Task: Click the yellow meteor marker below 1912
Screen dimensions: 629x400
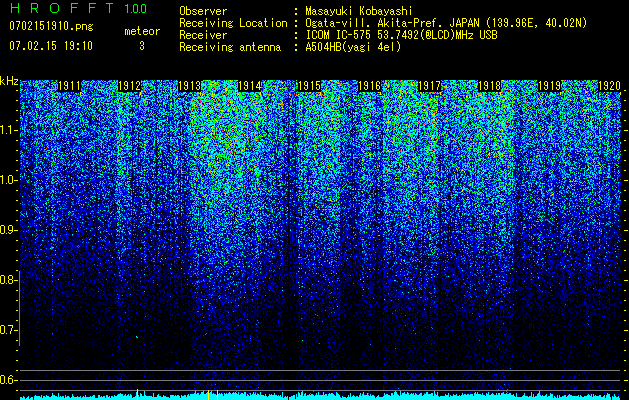Action: point(138,394)
